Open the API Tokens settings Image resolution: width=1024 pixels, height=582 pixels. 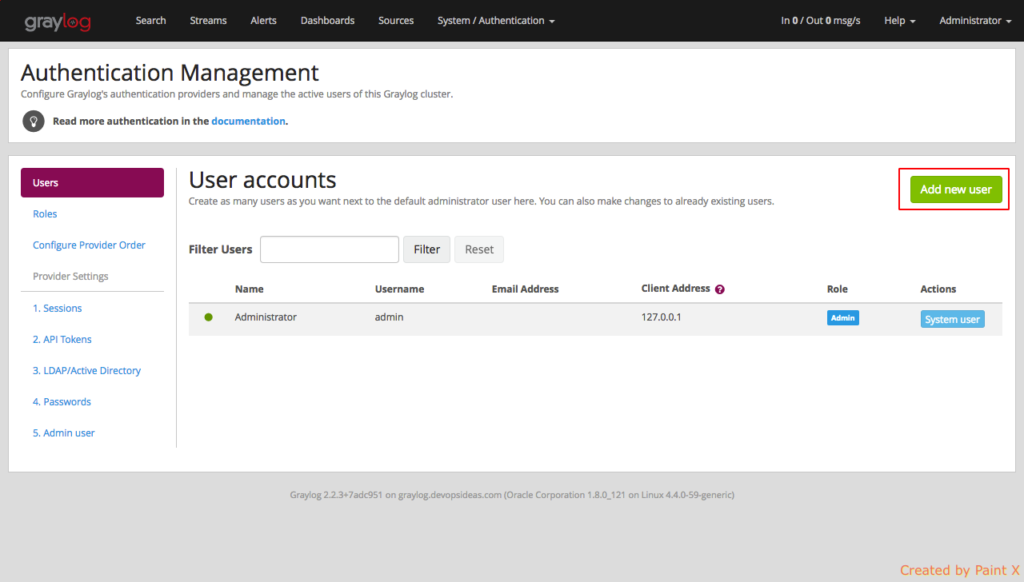click(x=63, y=339)
